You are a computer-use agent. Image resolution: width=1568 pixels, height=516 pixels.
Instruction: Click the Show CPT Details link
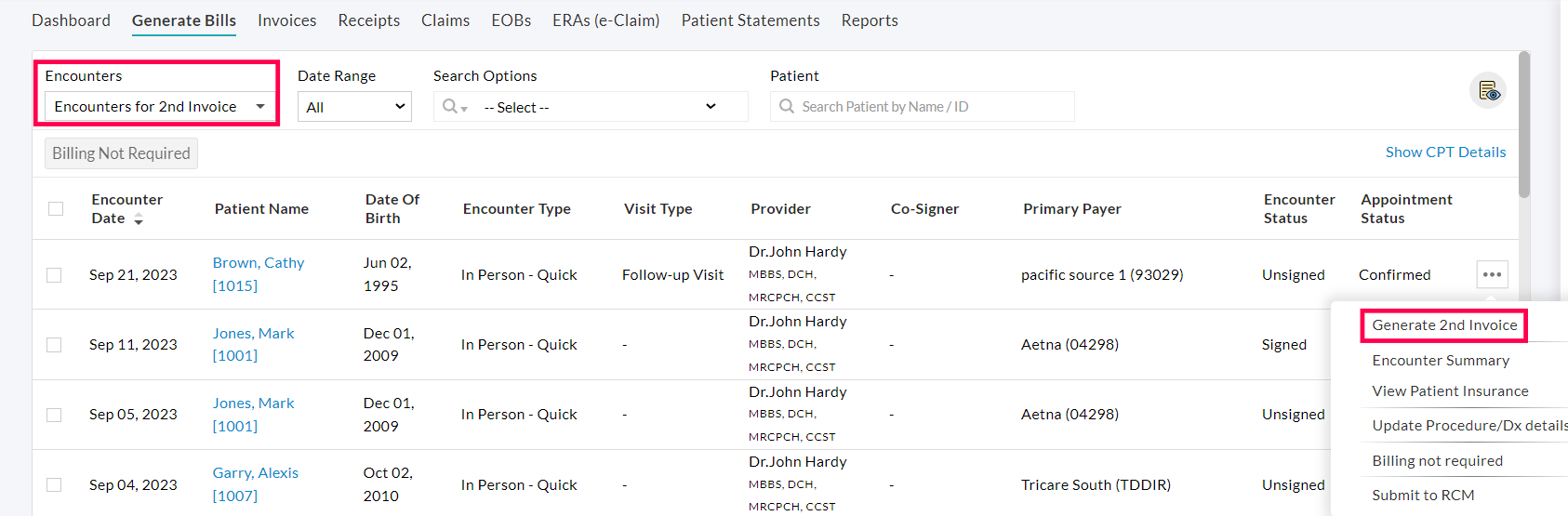1445,152
